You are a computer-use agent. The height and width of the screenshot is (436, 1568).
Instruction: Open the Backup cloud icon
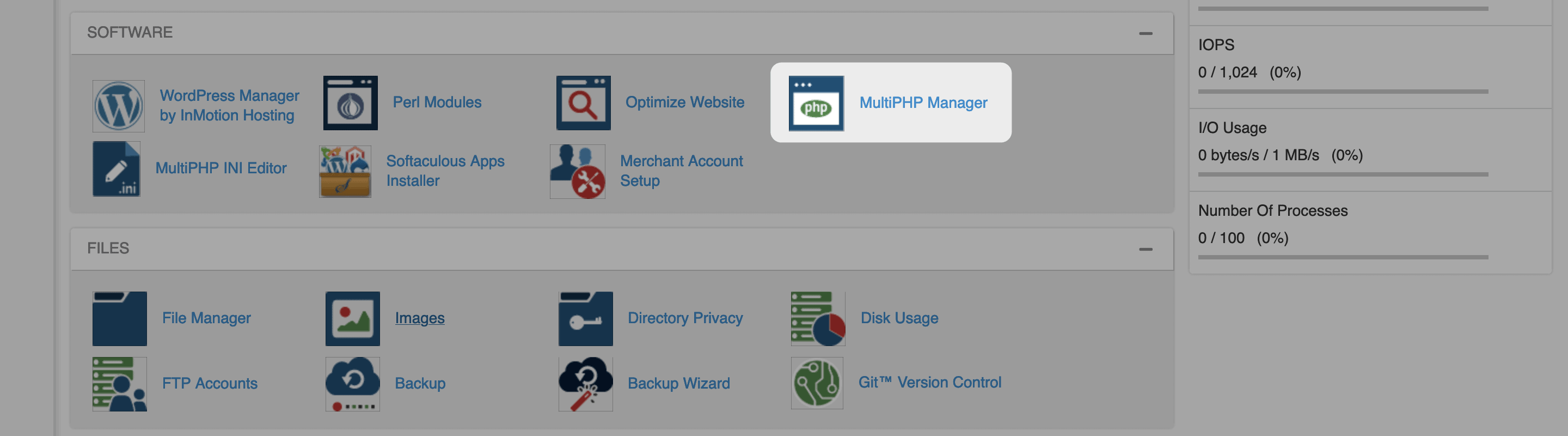[352, 384]
